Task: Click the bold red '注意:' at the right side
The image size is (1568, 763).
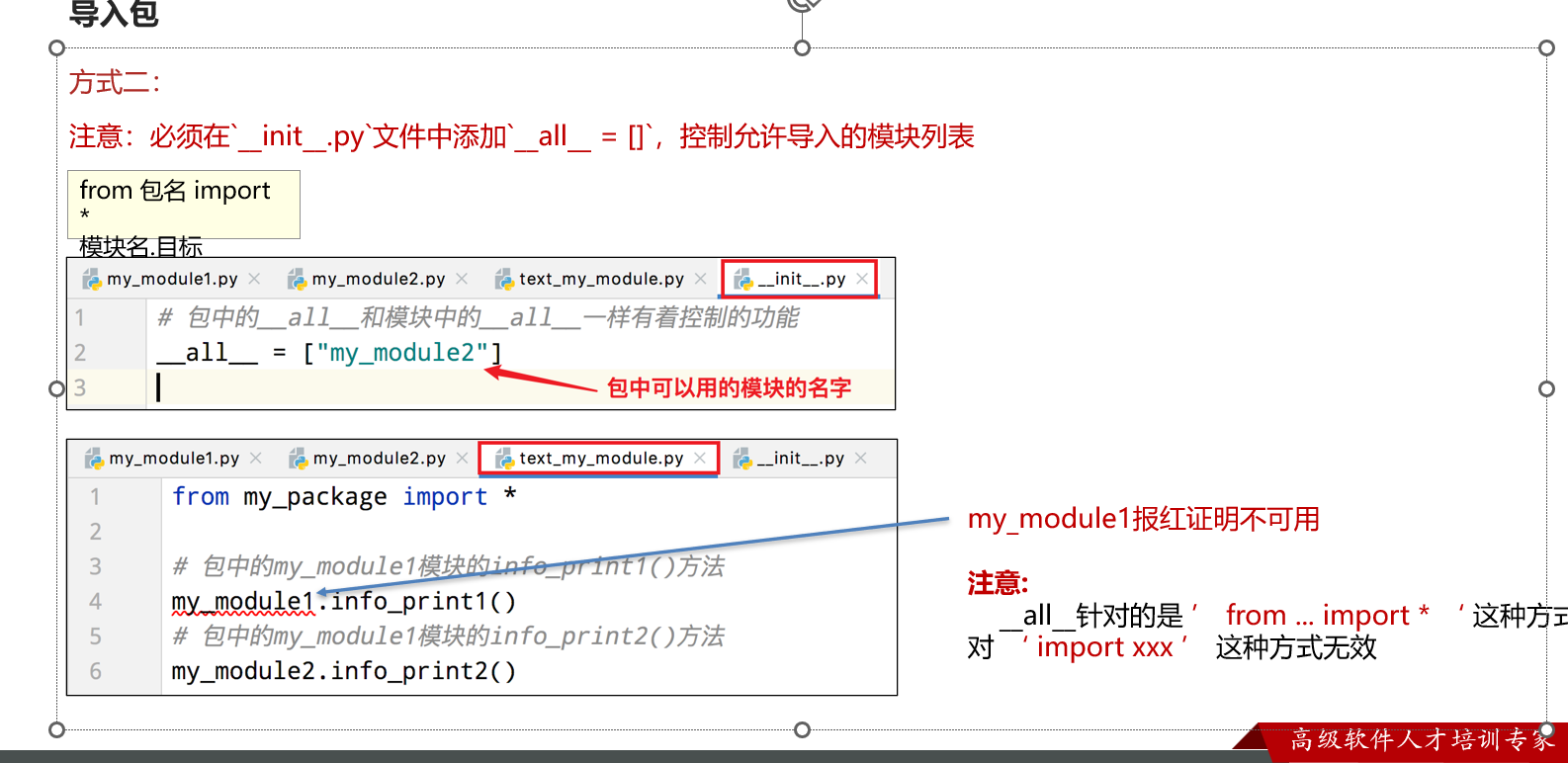Action: point(998,583)
